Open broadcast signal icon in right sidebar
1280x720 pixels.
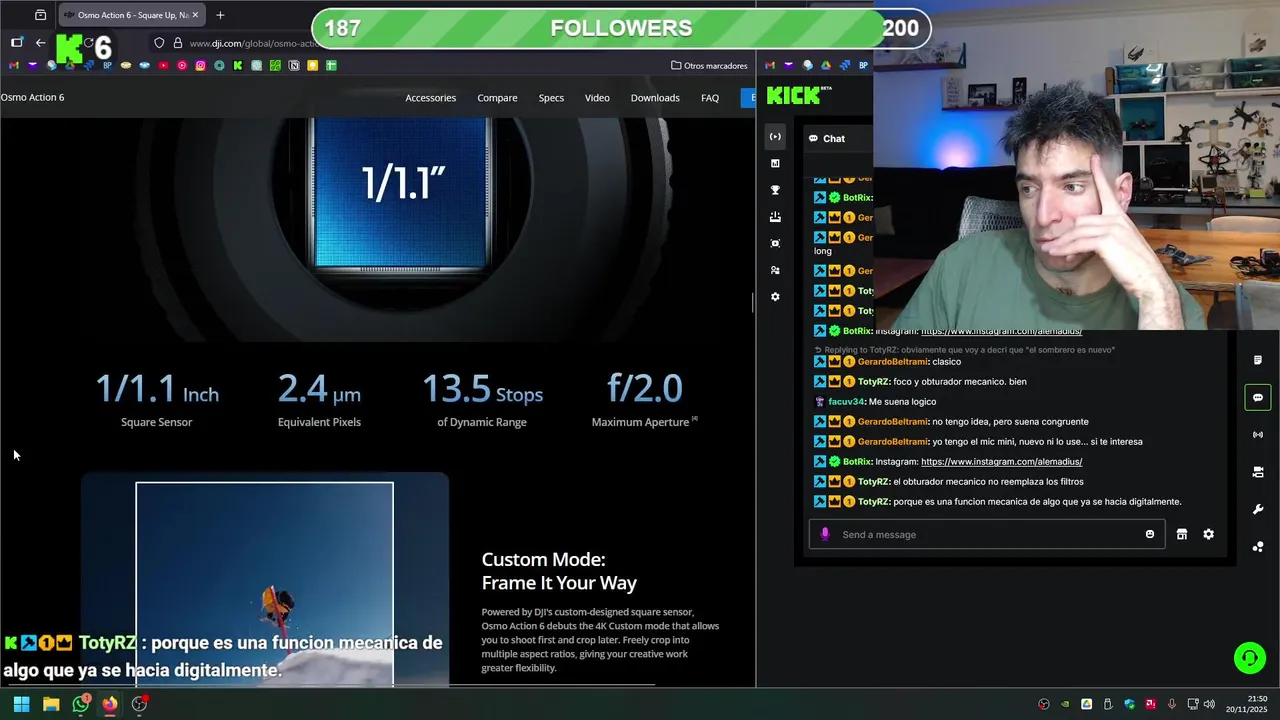pos(1258,435)
